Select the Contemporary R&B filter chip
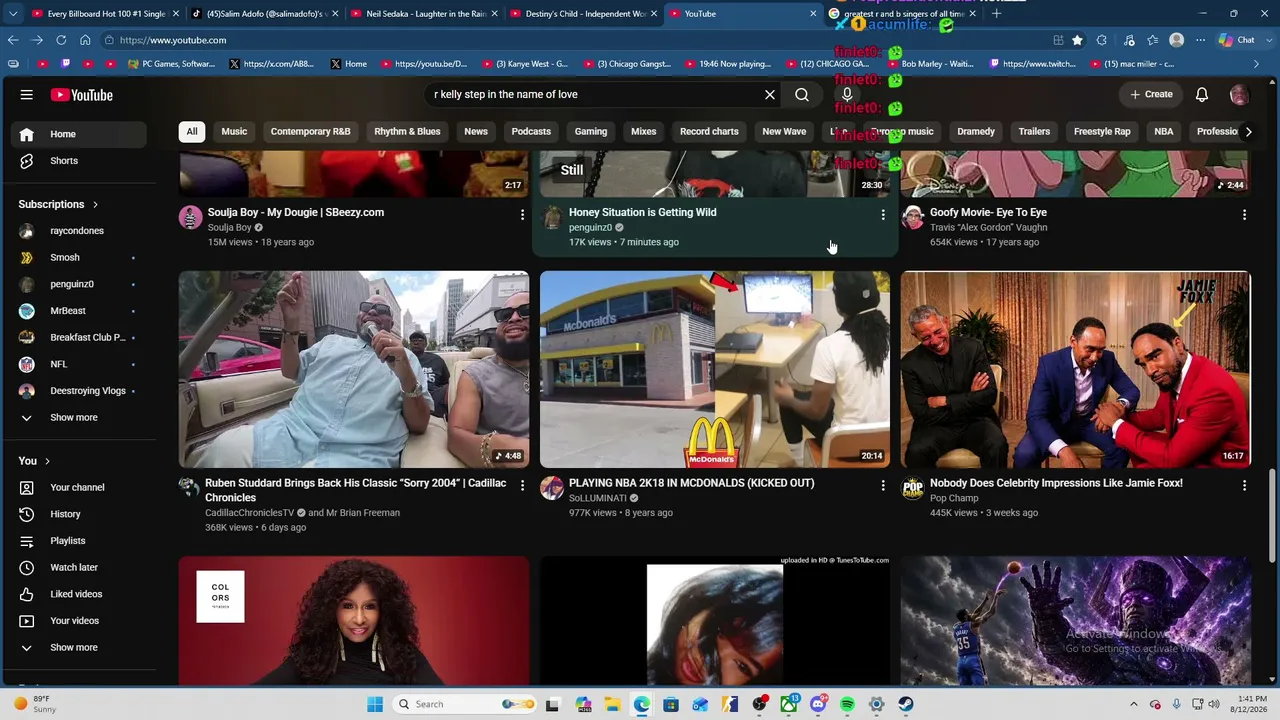 click(311, 131)
